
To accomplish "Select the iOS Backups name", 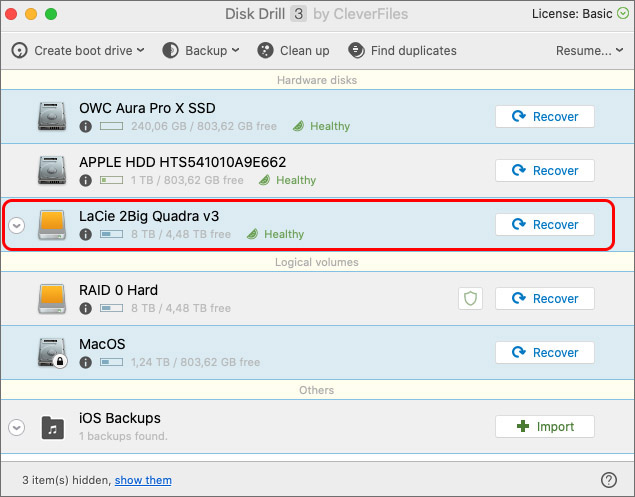I will click(120, 418).
